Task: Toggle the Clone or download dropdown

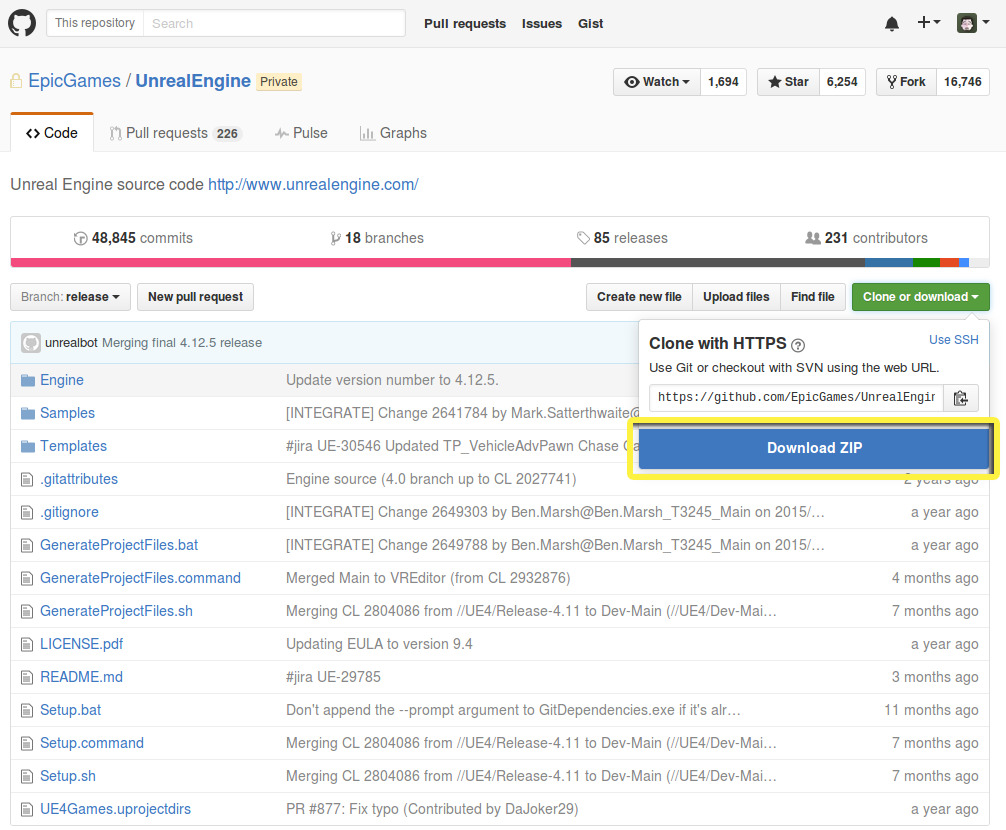Action: click(920, 297)
